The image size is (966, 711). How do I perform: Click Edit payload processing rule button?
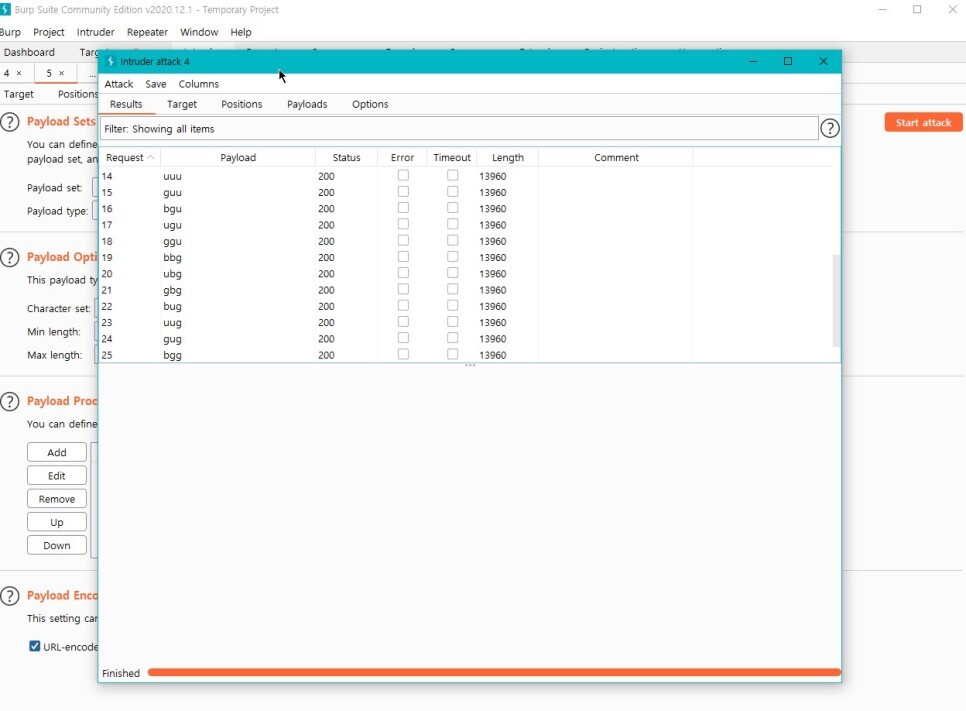tap(57, 476)
